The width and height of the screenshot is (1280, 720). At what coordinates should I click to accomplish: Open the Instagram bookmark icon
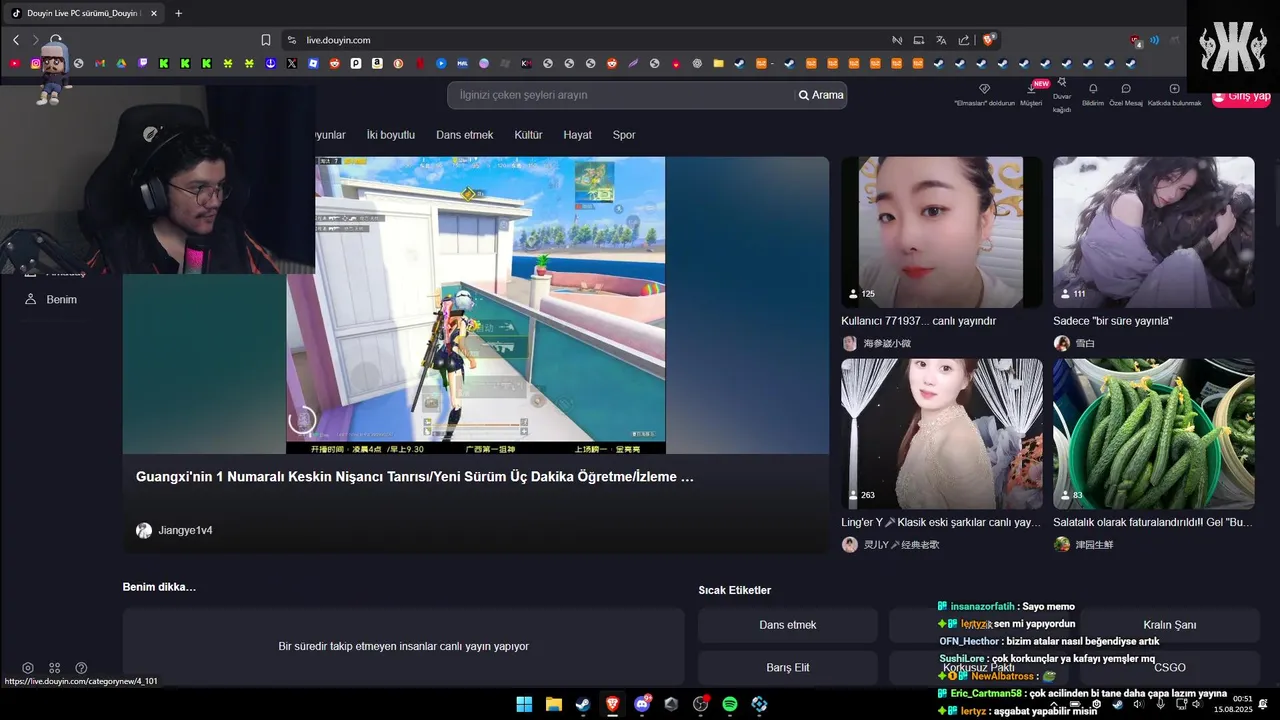tap(36, 63)
